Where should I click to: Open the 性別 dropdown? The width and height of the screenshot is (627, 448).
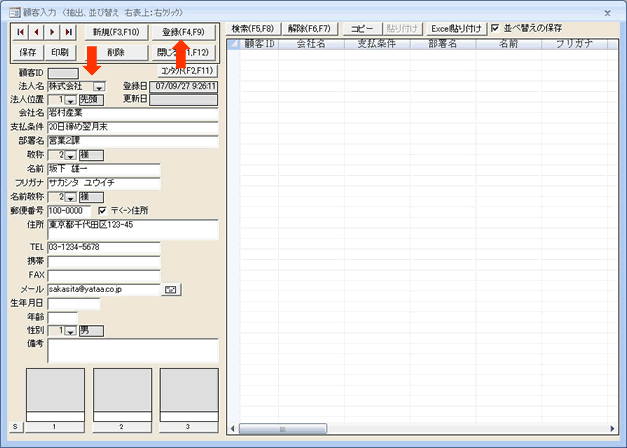tap(70, 331)
